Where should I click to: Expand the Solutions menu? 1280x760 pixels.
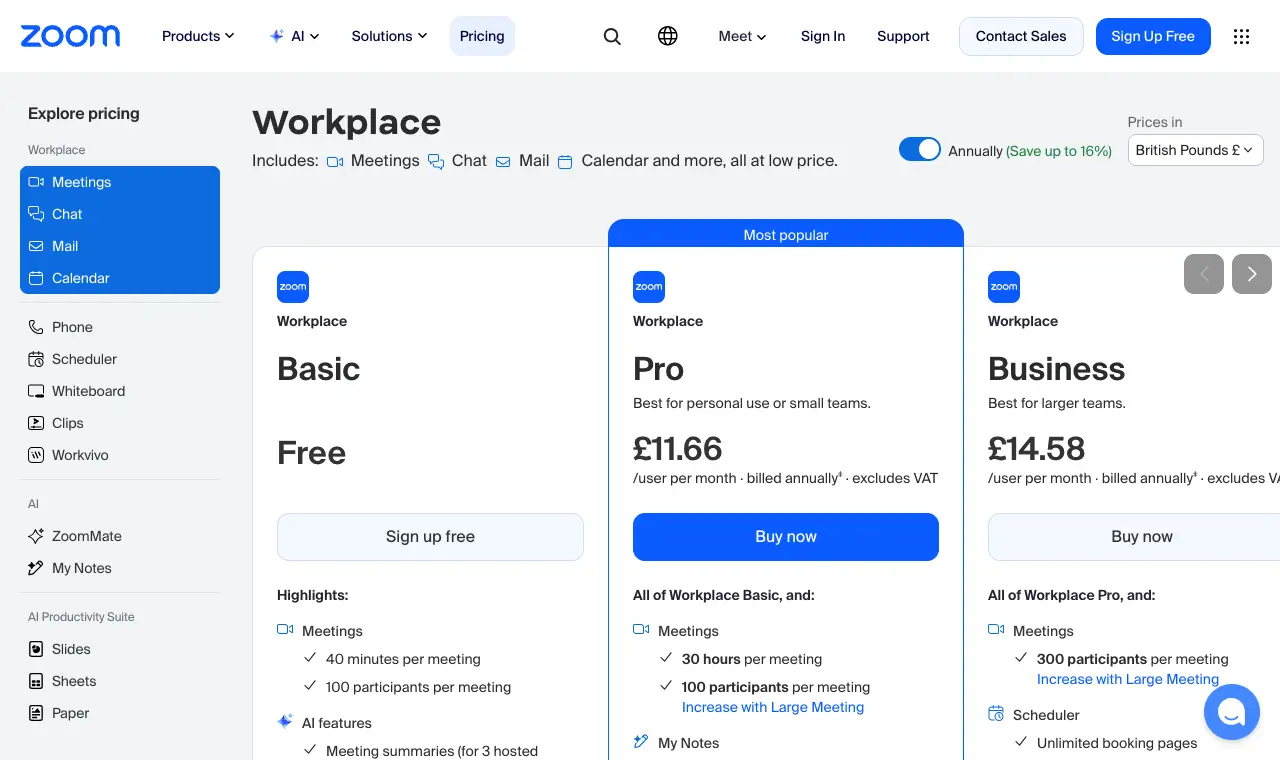click(389, 36)
